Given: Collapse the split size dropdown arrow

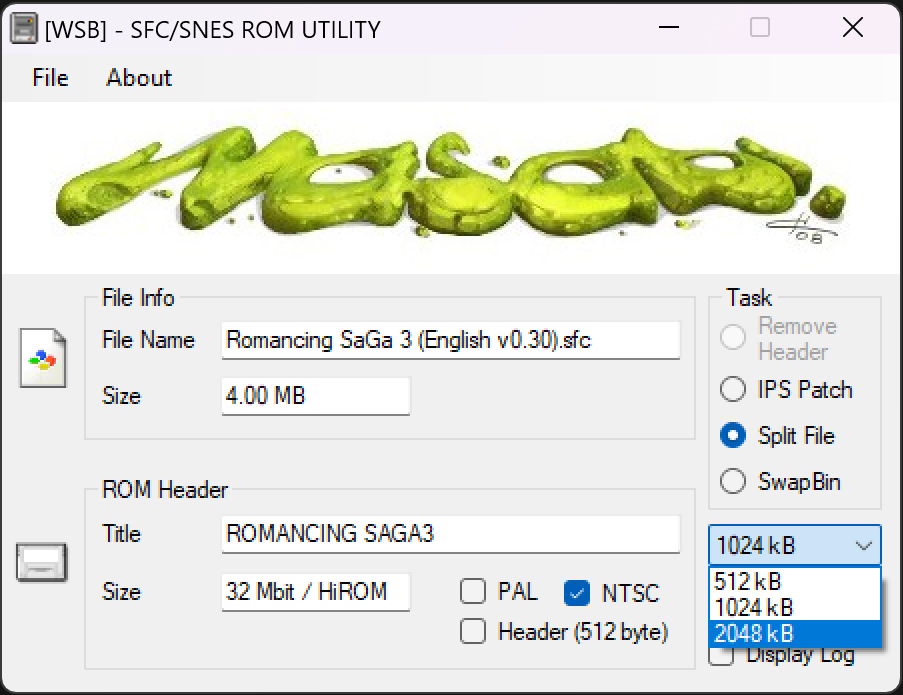Looking at the screenshot, I should pos(863,546).
